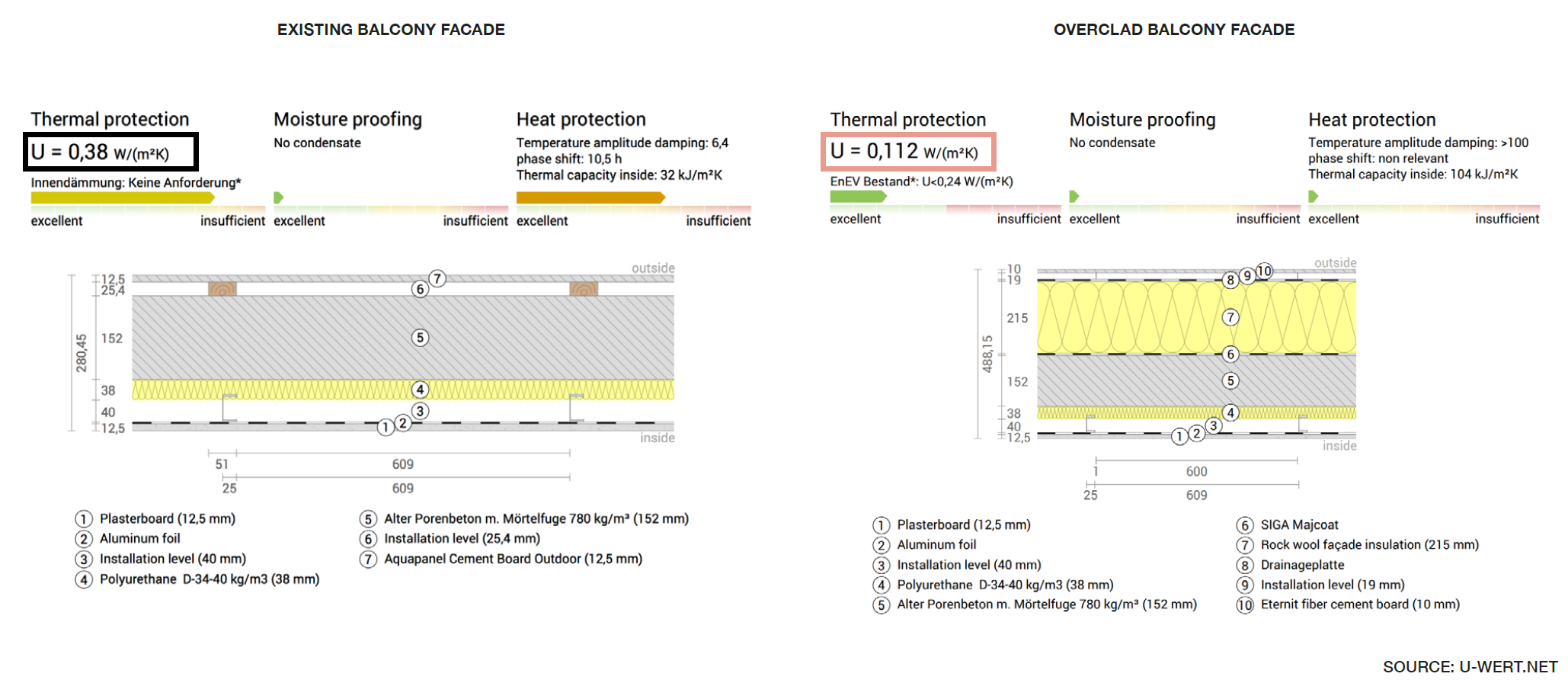Click circled 7 marker inside yellow rock wool layer

click(x=1230, y=317)
